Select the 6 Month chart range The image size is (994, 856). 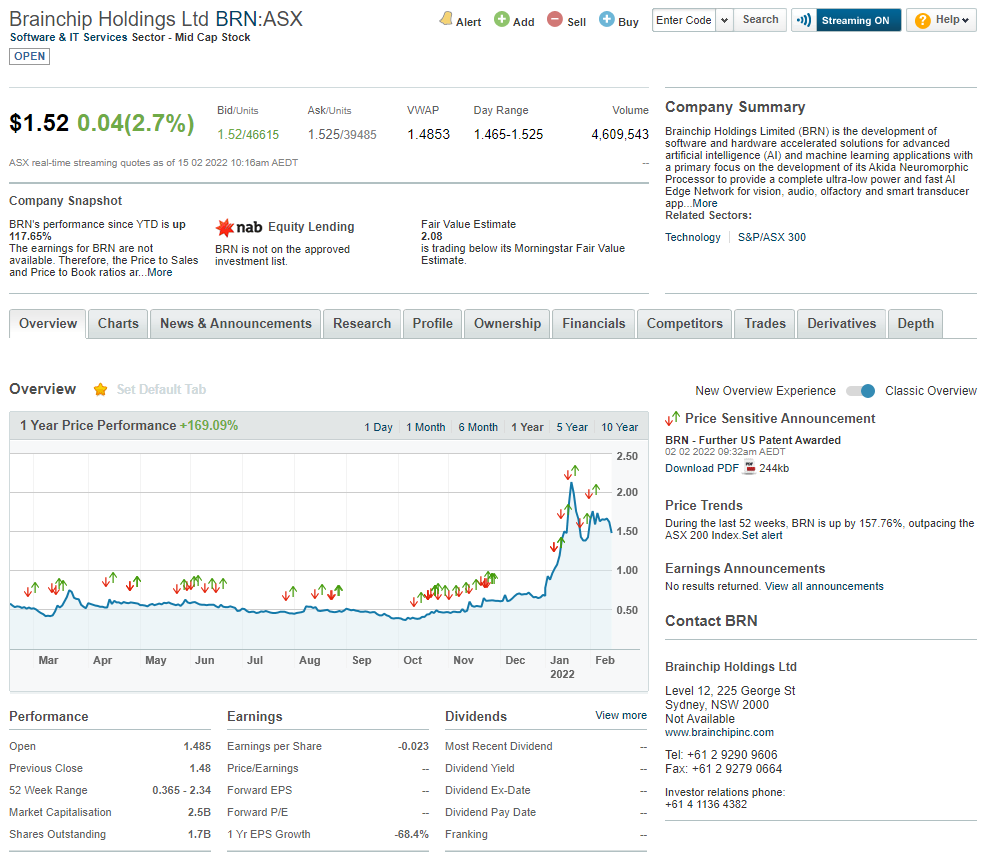[478, 427]
